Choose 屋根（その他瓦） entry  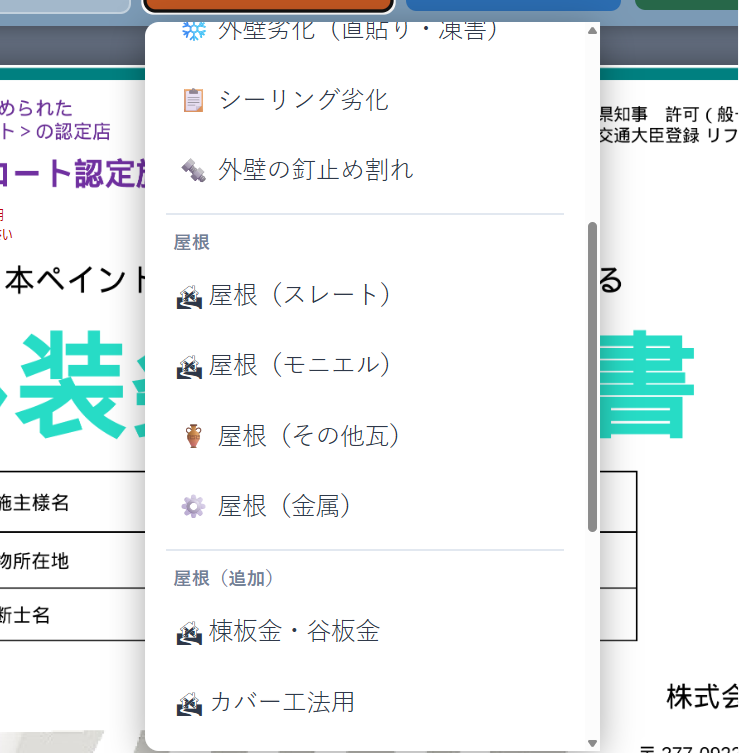(x=364, y=436)
